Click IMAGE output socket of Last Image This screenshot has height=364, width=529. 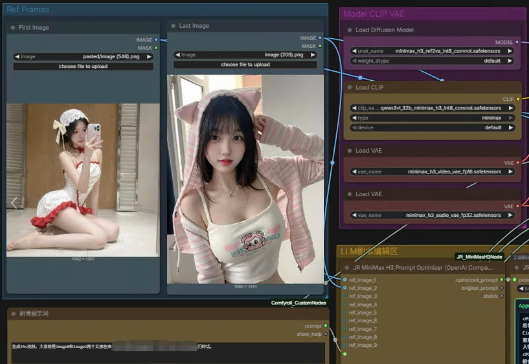(320, 38)
